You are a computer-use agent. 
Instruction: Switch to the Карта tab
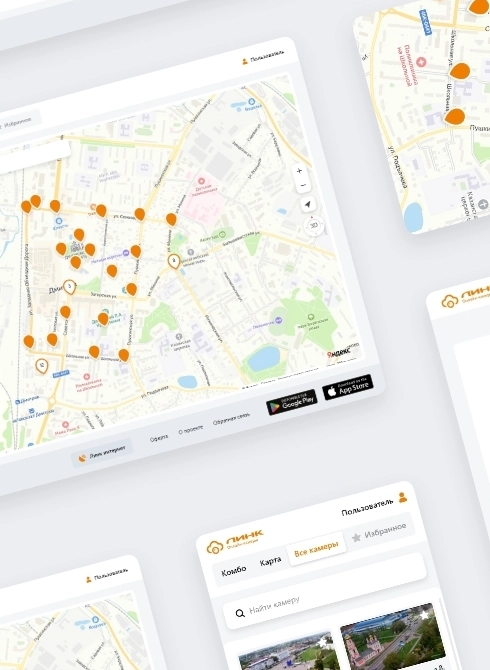point(270,561)
